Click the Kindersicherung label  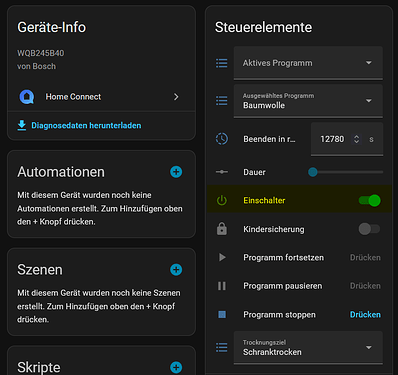coord(274,229)
